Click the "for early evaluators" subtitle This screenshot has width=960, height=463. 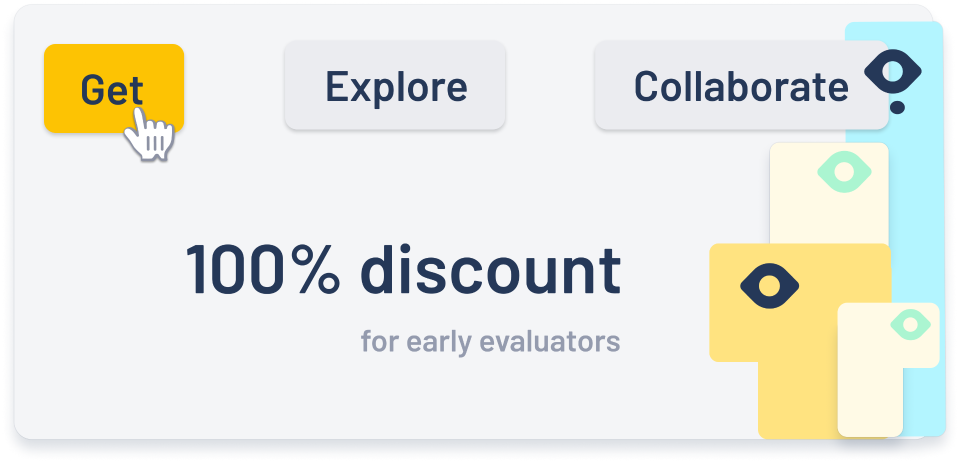[490, 342]
